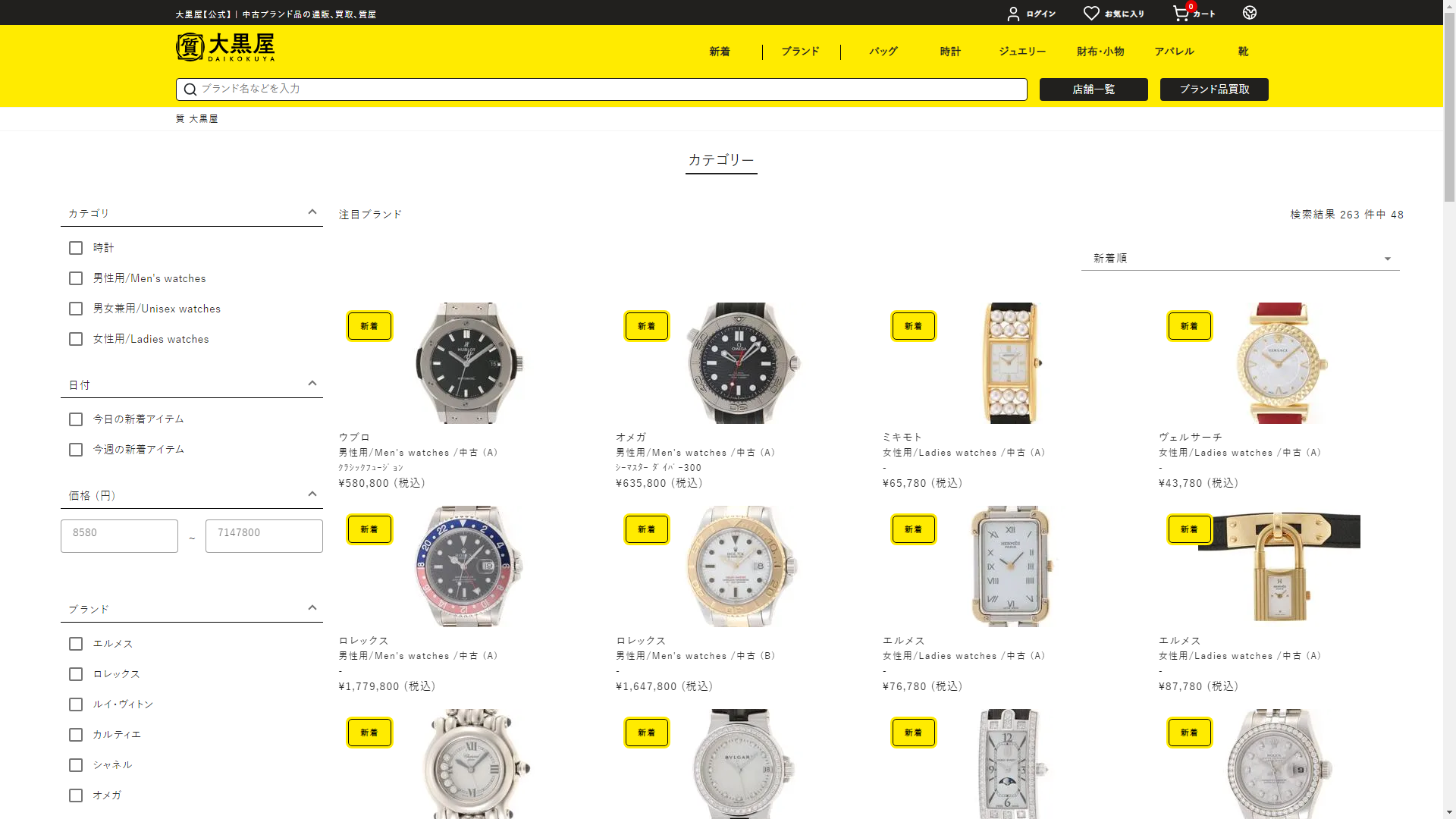The width and height of the screenshot is (1456, 819).
Task: Open the 新着順 sort dropdown
Action: pos(1241,259)
